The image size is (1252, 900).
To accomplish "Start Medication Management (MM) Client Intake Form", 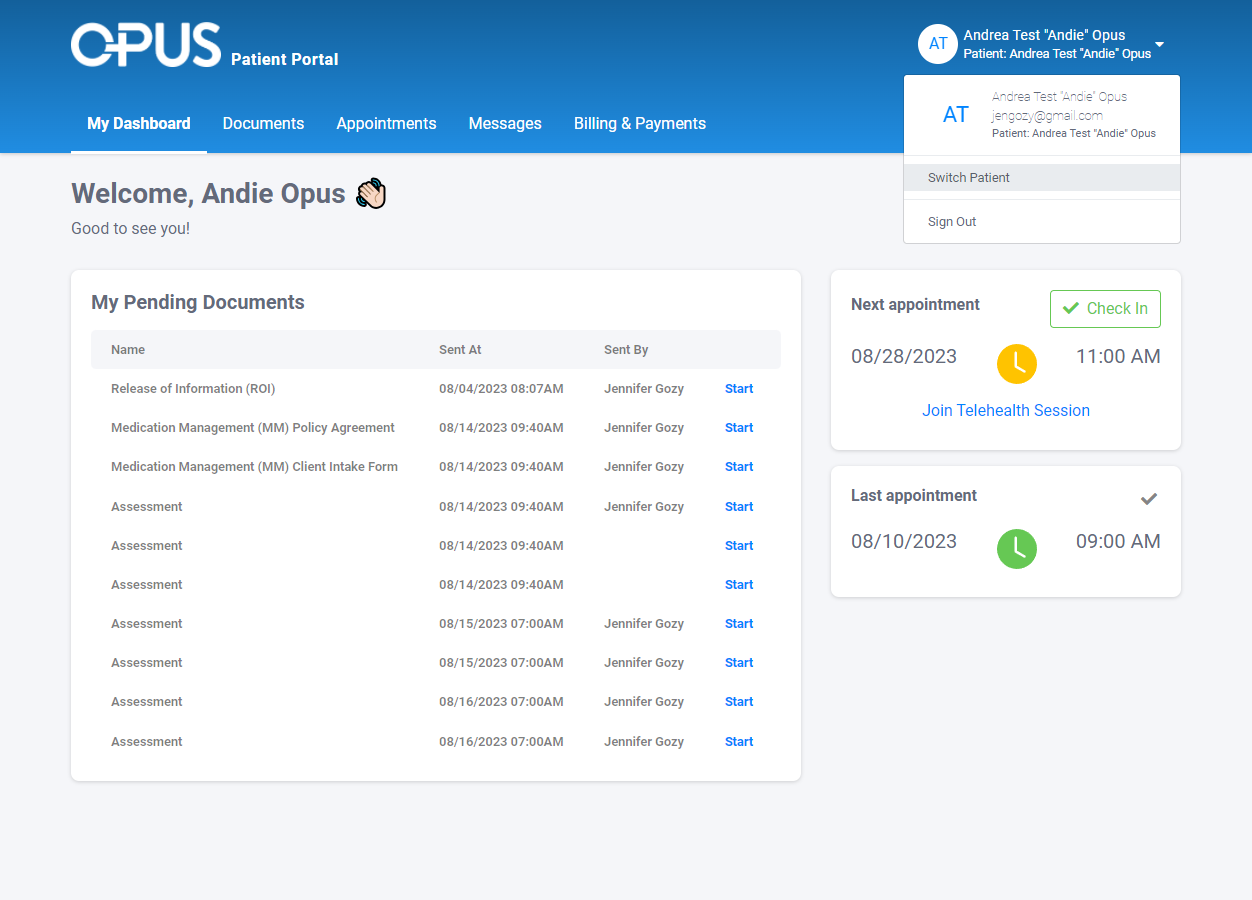I will pos(739,467).
